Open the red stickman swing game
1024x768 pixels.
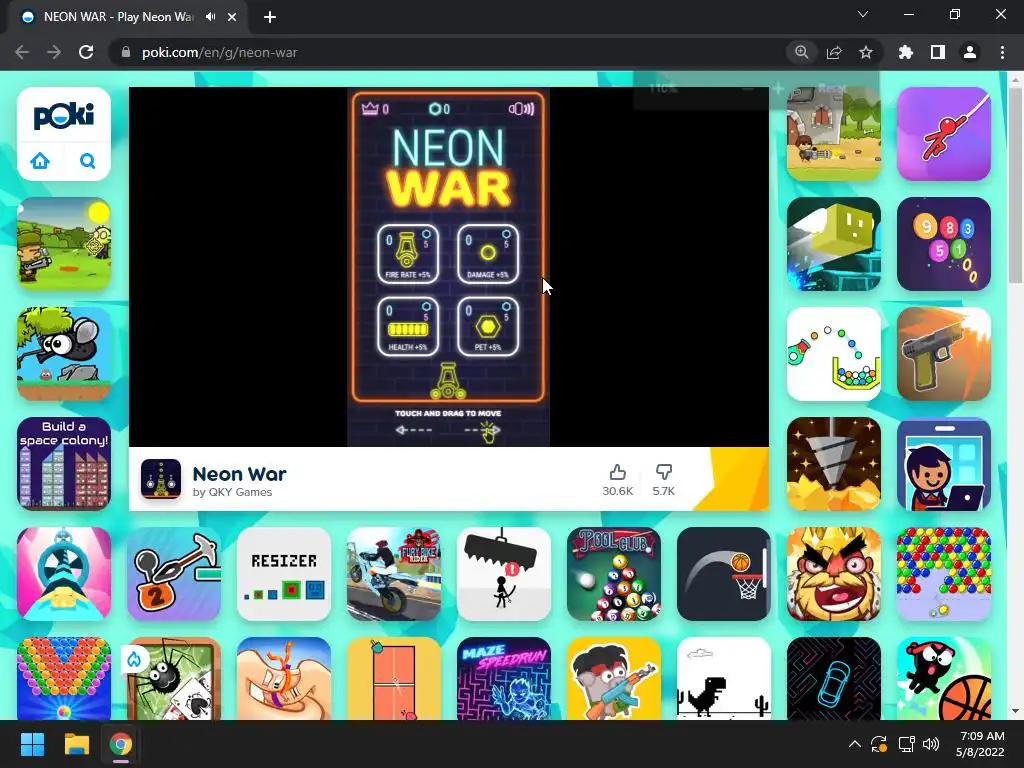[x=944, y=134]
